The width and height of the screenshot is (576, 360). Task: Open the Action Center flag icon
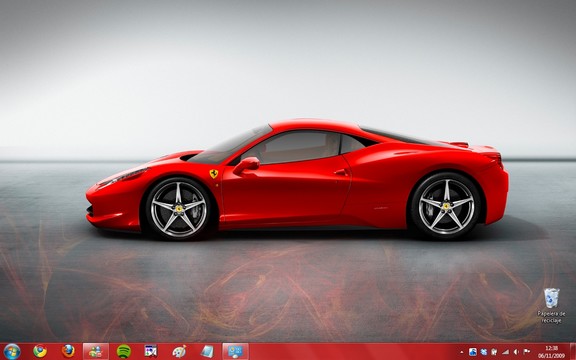pos(526,352)
